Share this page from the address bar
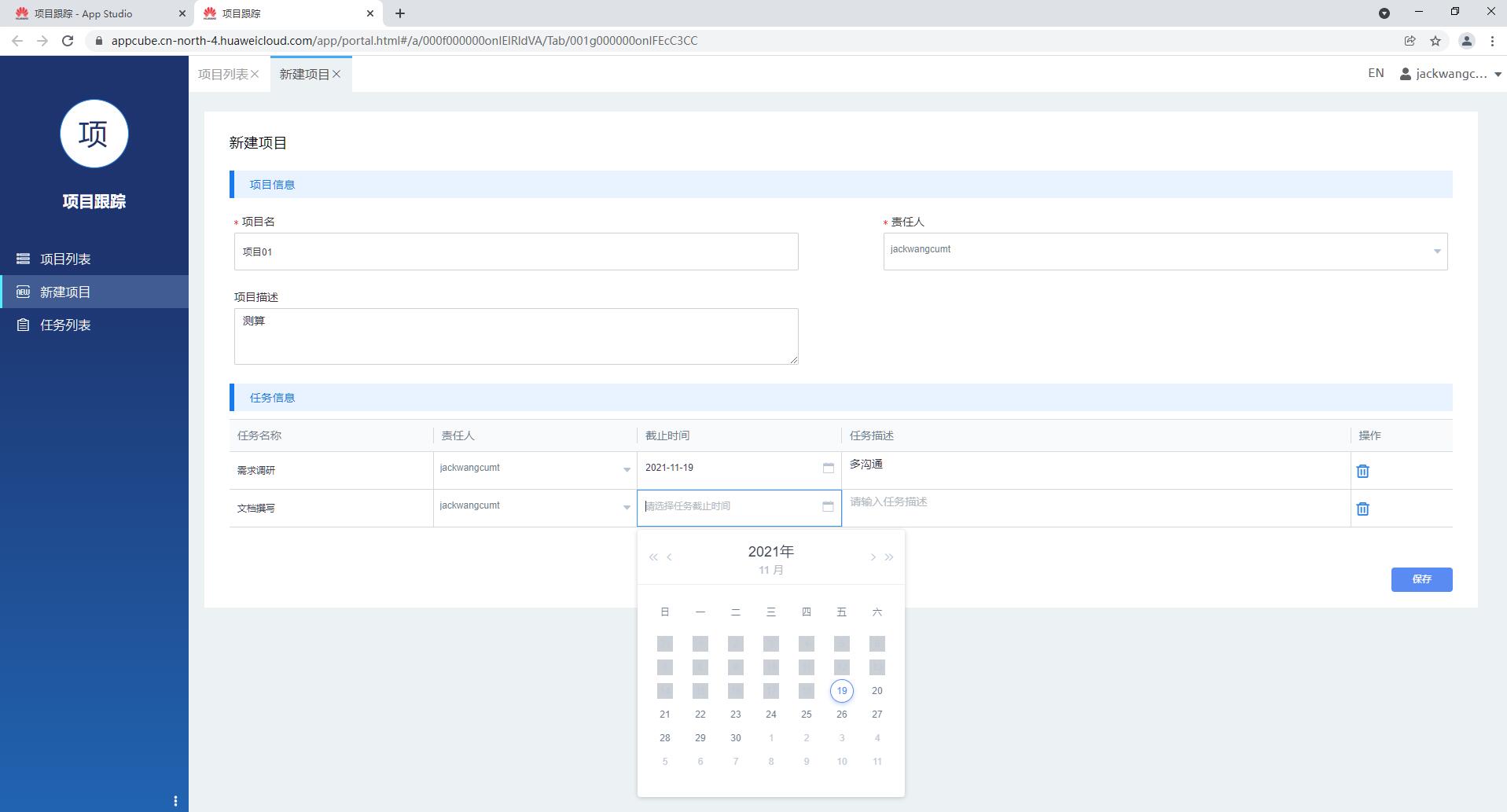 tap(1410, 41)
